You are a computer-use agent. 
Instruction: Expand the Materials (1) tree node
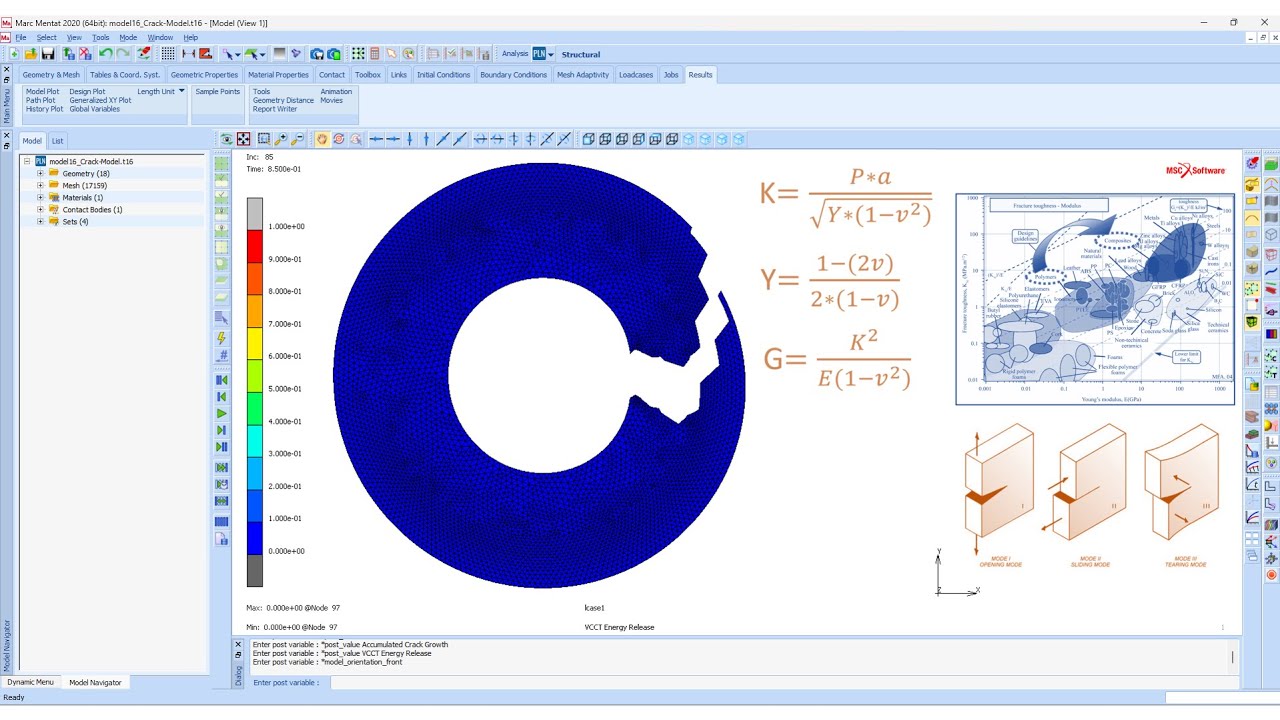[41, 198]
